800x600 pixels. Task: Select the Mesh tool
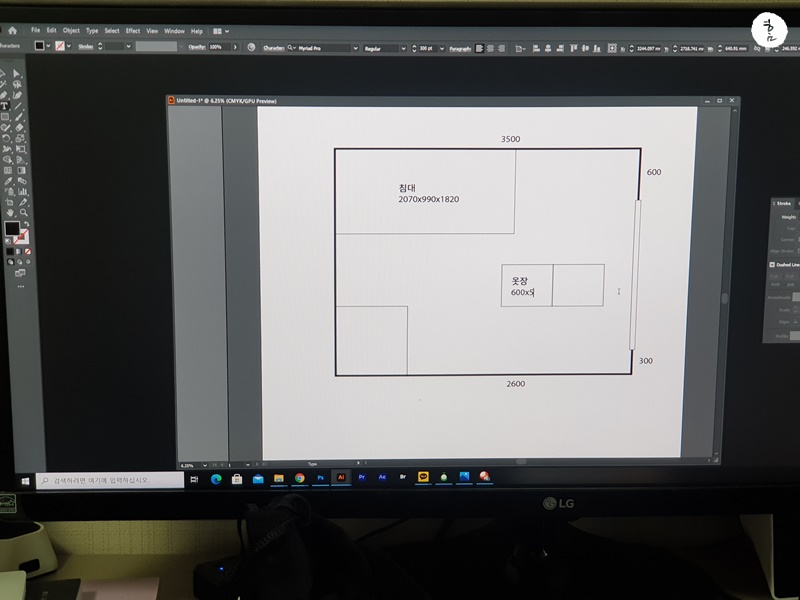pos(8,170)
